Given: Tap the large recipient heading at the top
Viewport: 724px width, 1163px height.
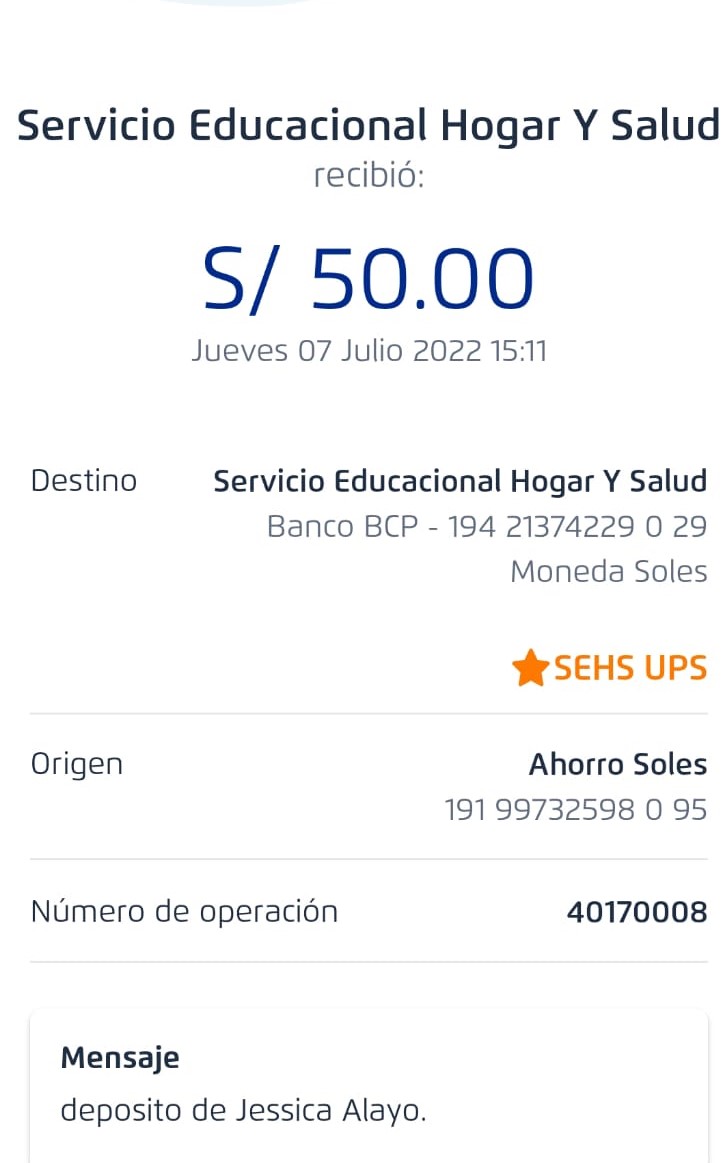Looking at the screenshot, I should point(368,126).
